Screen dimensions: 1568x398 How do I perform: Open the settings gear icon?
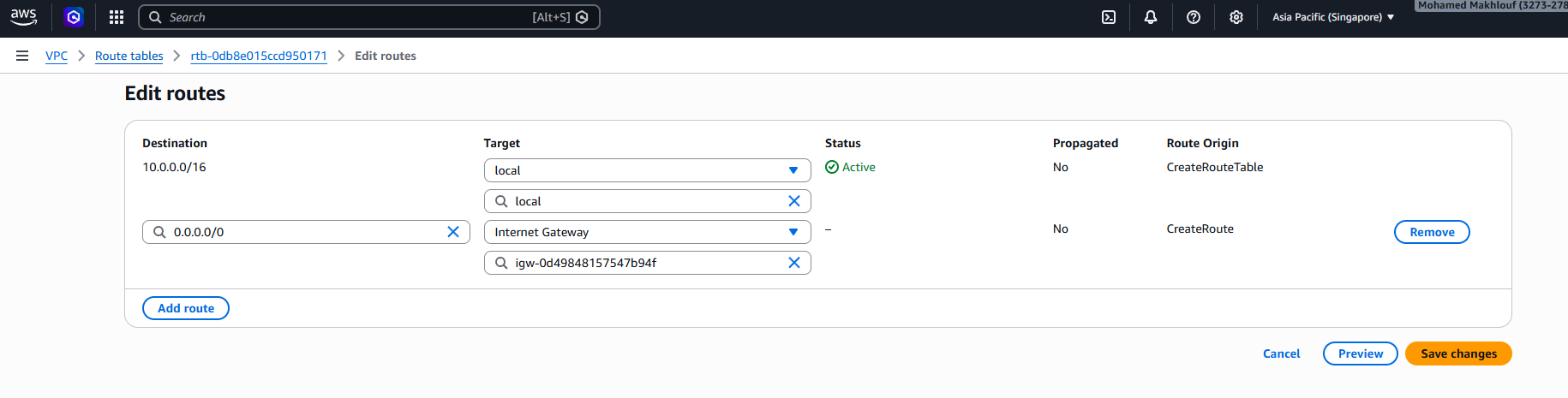point(1236,17)
